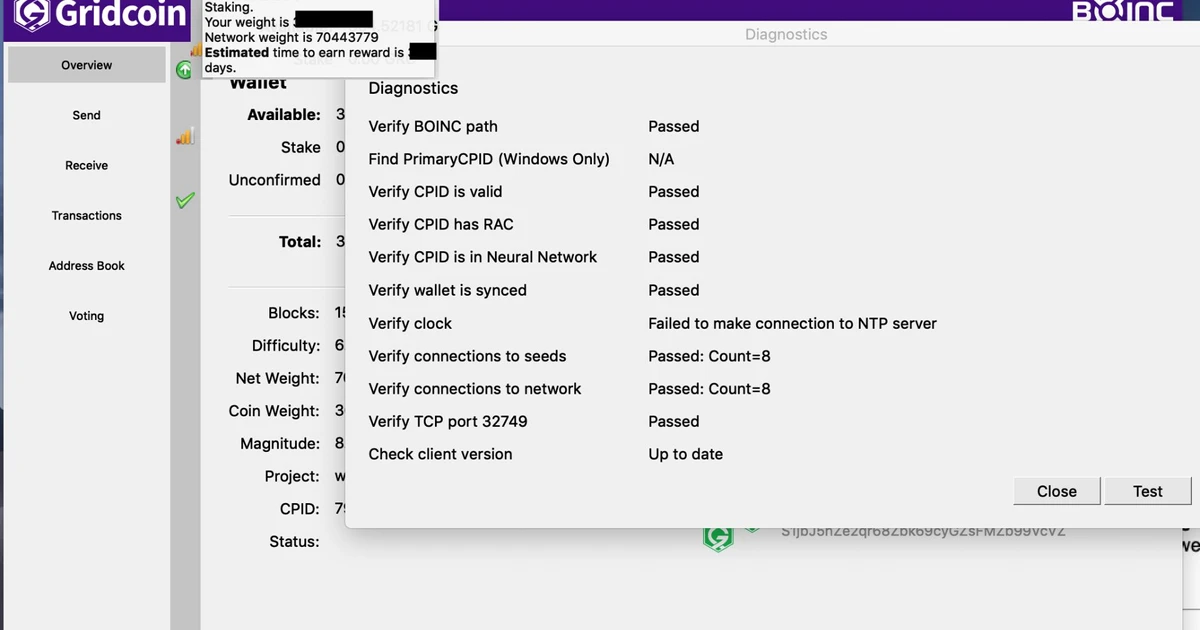Open the Transactions view
This screenshot has height=630, width=1200.
tap(86, 215)
